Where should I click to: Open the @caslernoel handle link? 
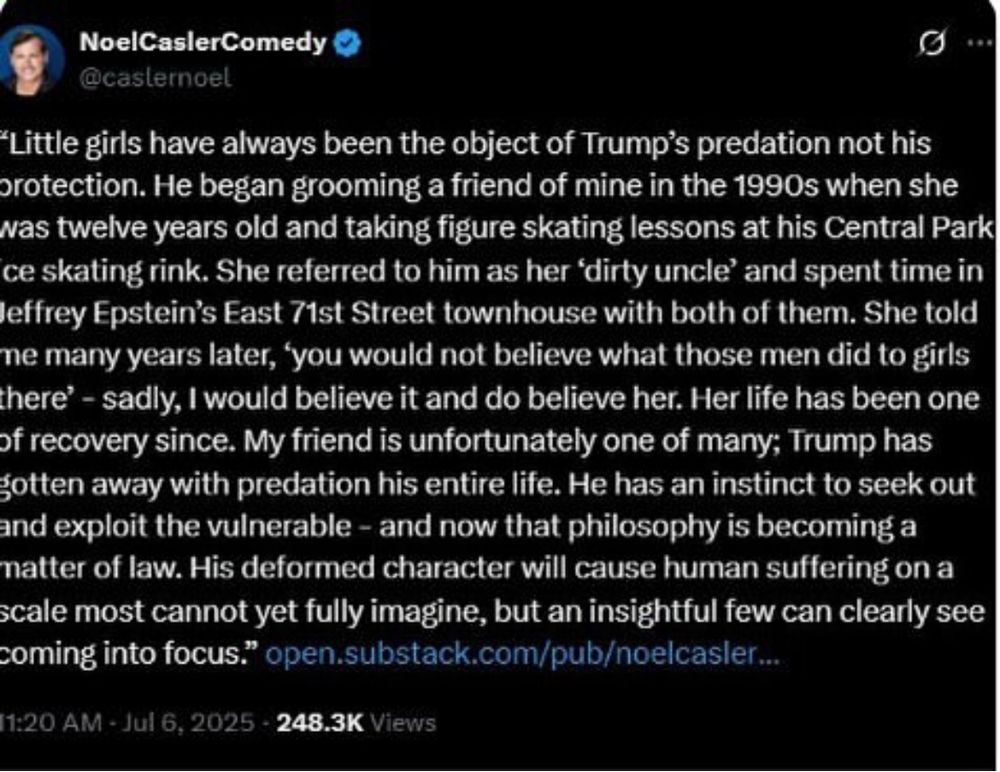coord(154,78)
